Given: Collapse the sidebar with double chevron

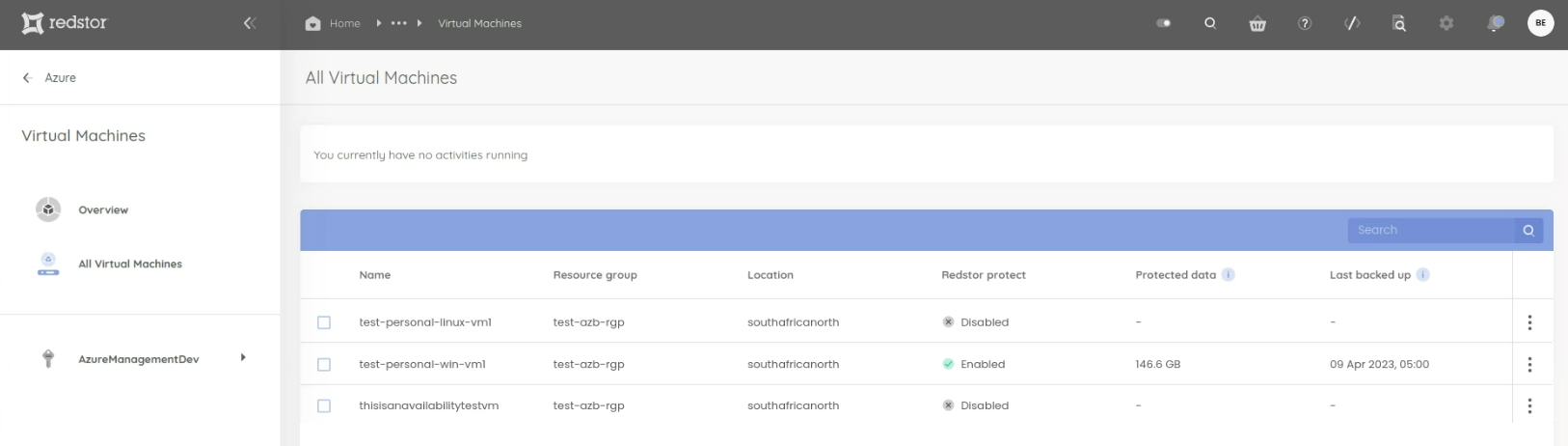Looking at the screenshot, I should [x=250, y=23].
